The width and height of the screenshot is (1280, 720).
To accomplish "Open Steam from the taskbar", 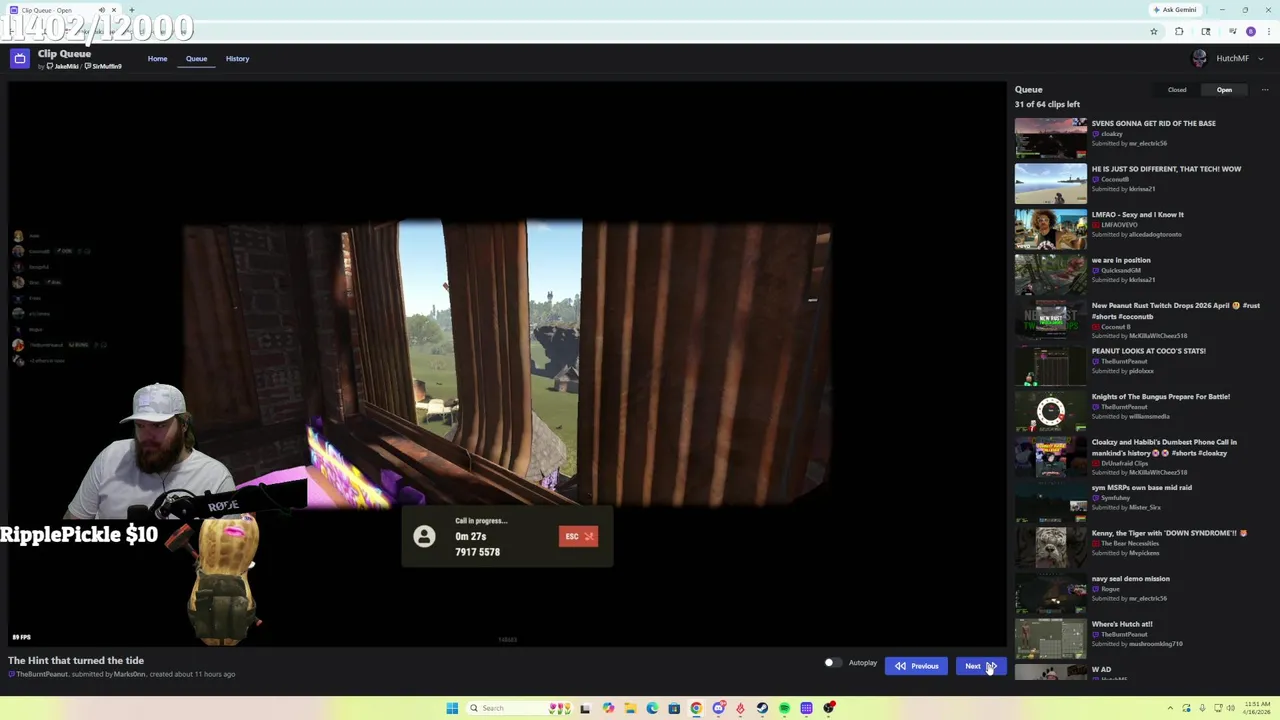I will (762, 708).
